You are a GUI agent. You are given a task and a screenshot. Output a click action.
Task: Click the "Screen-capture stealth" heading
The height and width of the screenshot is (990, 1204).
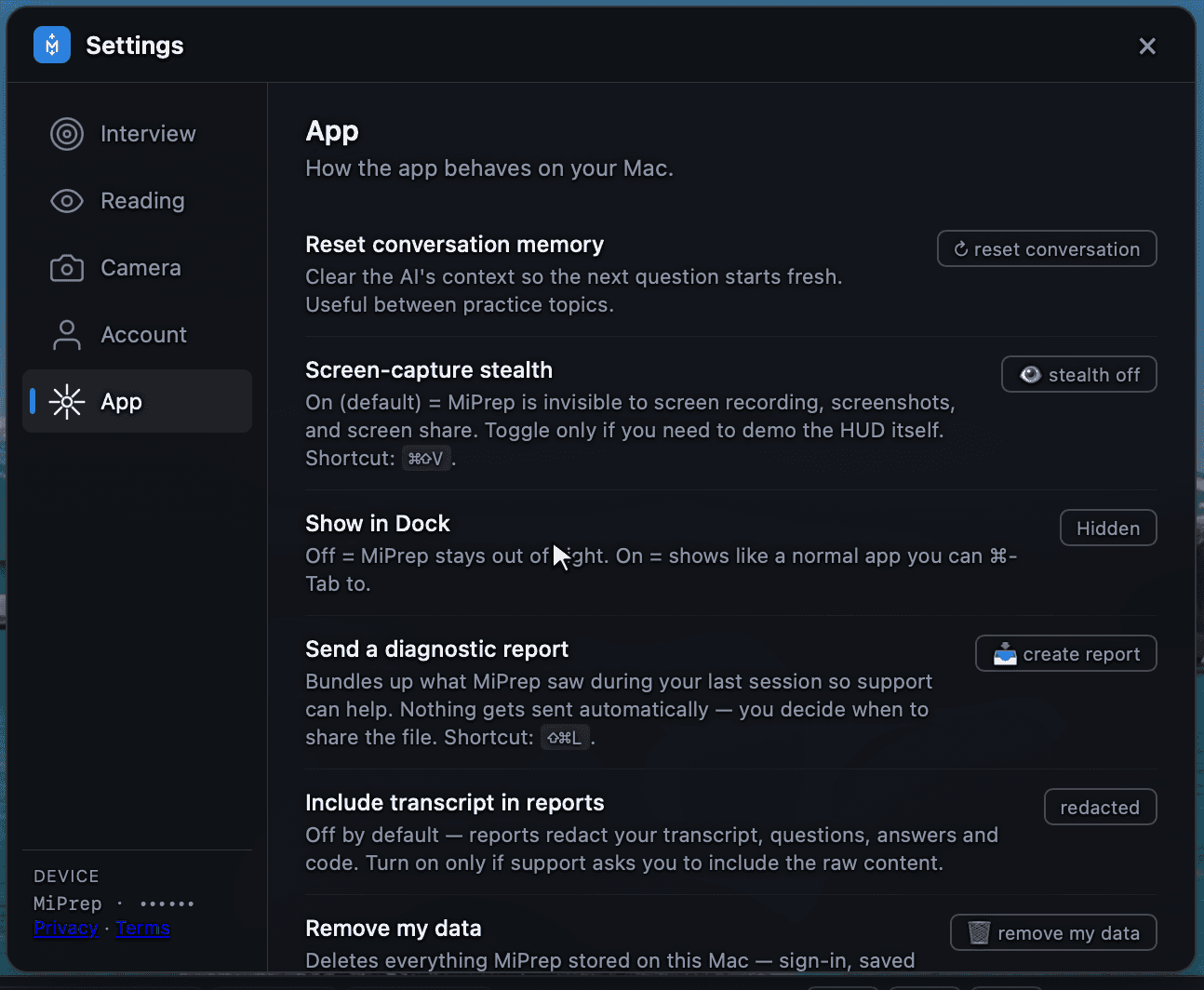[429, 370]
